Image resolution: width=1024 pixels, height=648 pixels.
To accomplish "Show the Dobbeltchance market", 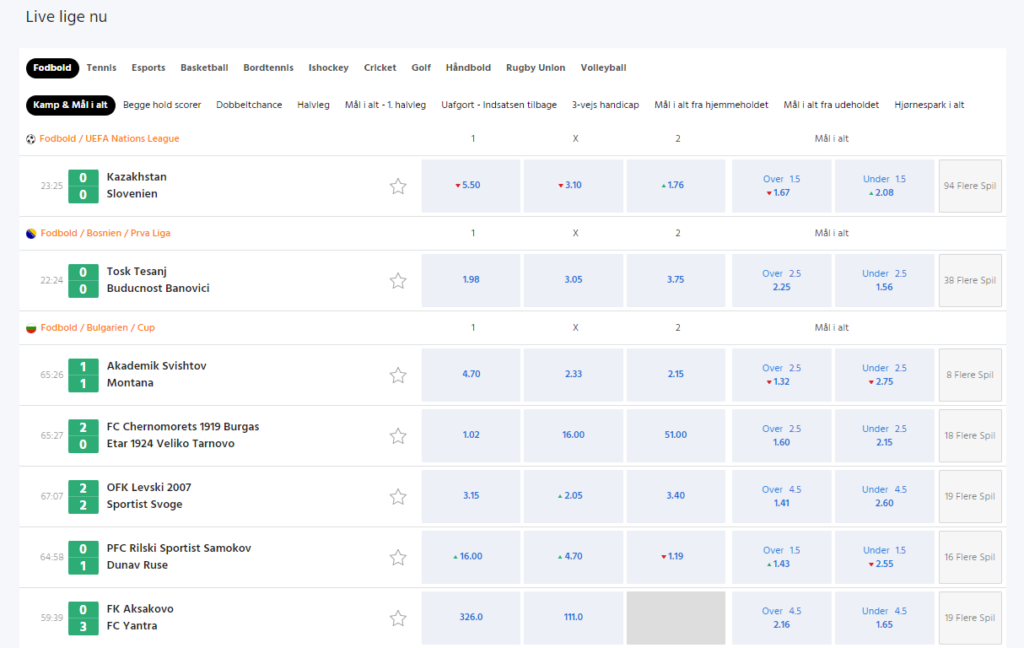I will (249, 105).
